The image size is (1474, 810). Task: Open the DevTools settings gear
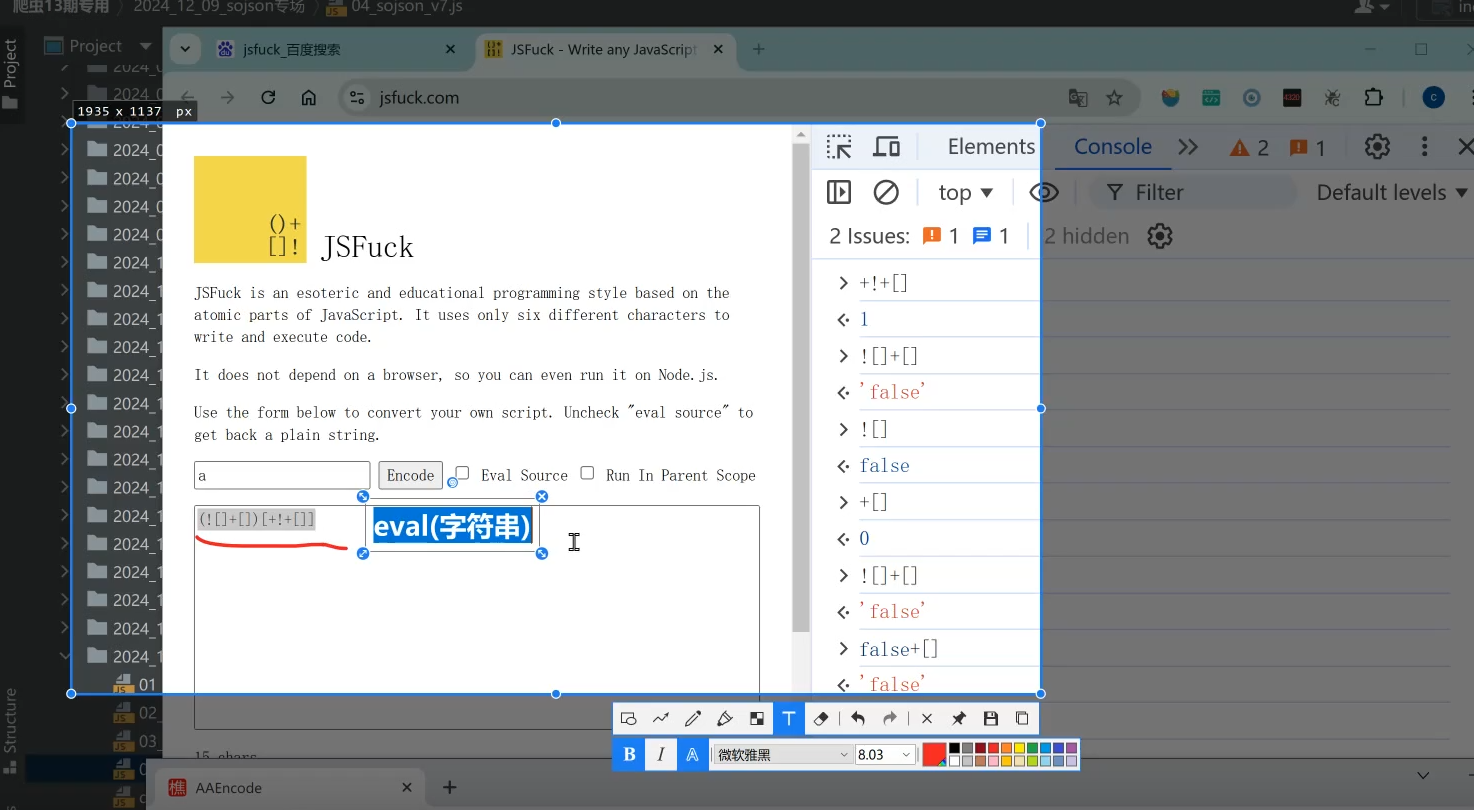tap(1377, 147)
